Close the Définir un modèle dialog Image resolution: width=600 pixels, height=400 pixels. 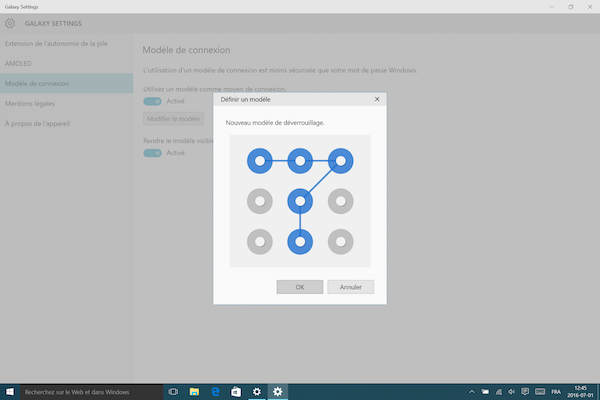tap(377, 99)
